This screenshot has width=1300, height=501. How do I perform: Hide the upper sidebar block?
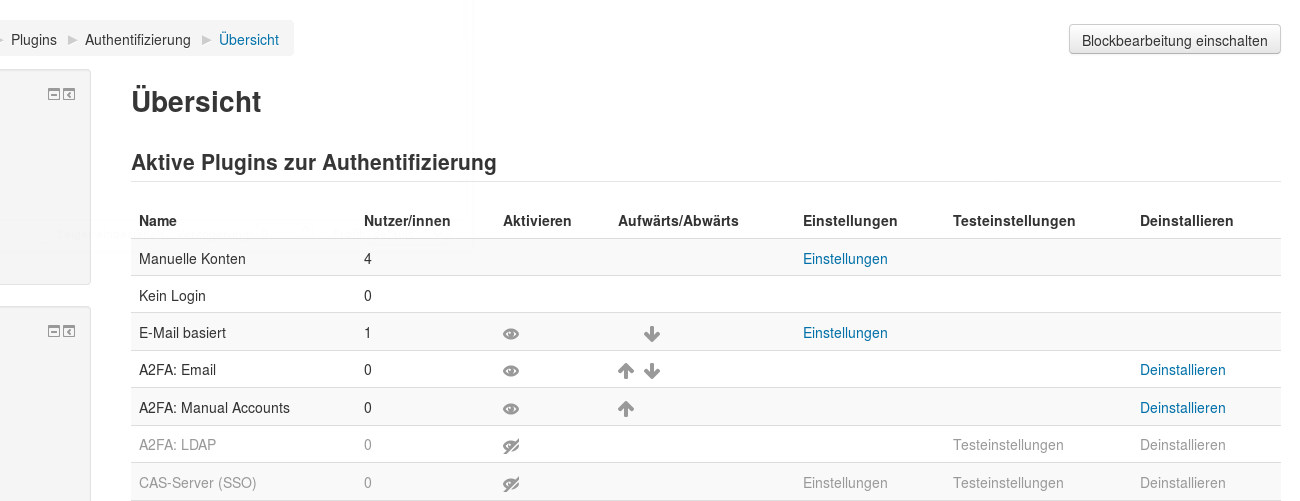click(55, 94)
